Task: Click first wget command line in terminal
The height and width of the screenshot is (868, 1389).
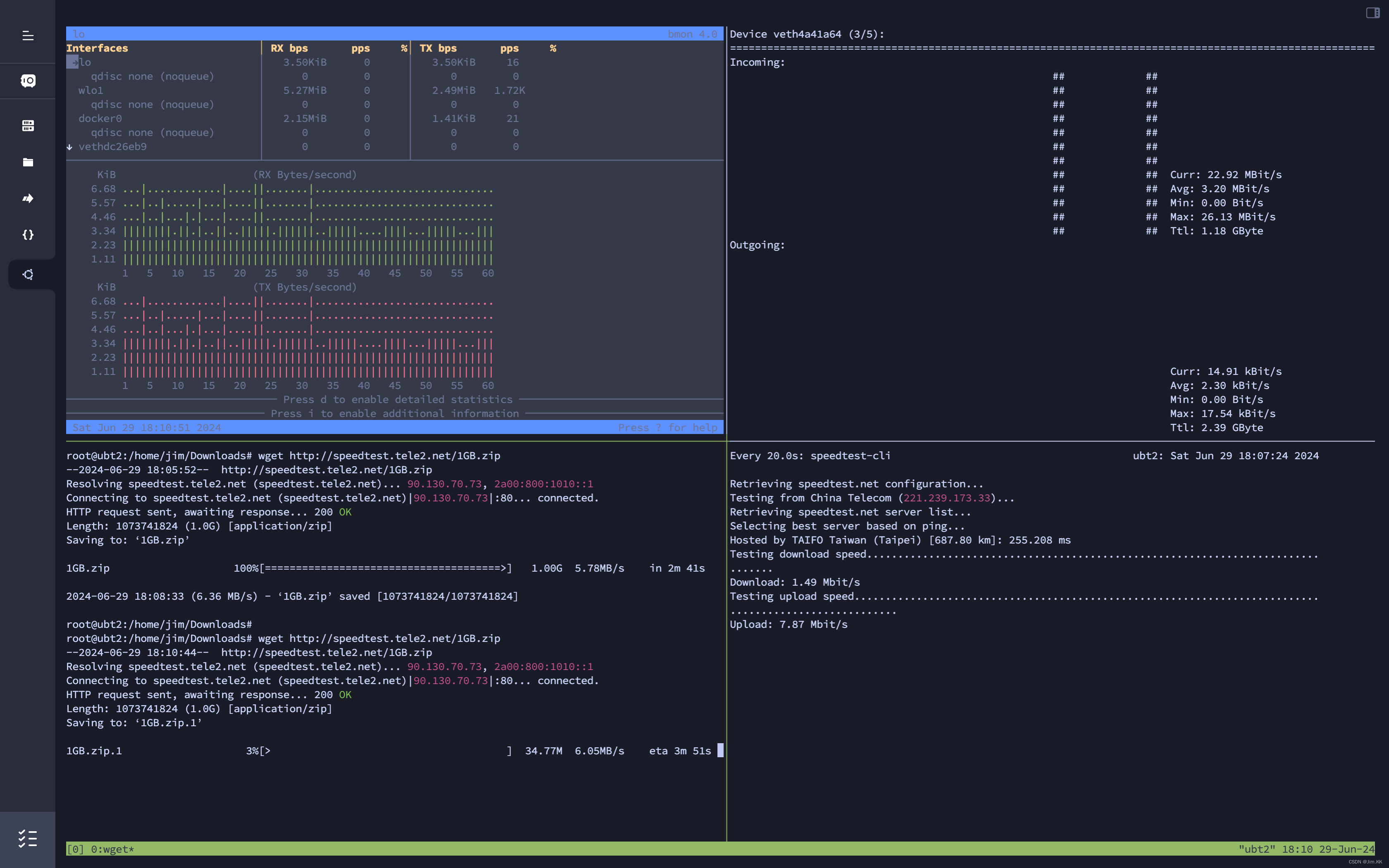Action: 283,456
